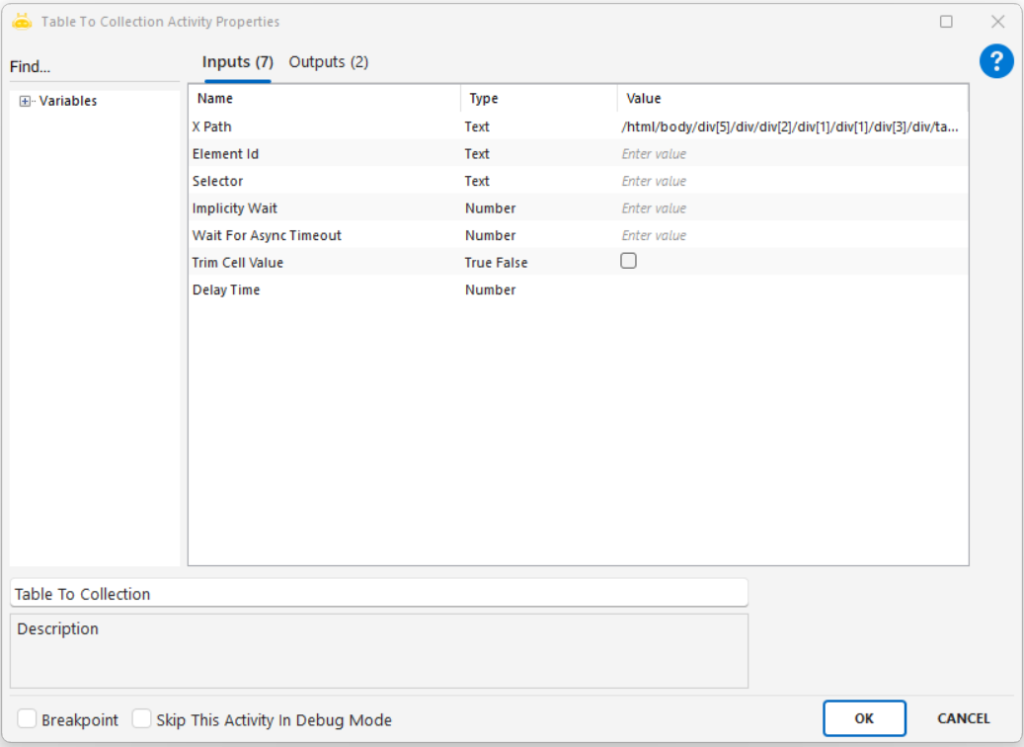Click the CANCEL button

tap(963, 718)
